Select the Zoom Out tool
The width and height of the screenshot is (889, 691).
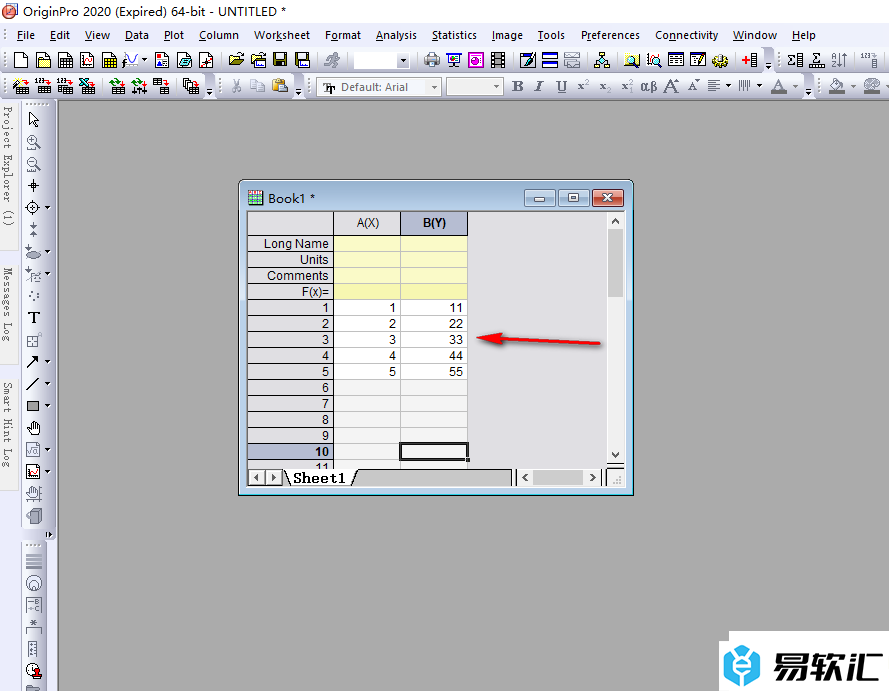point(33,164)
